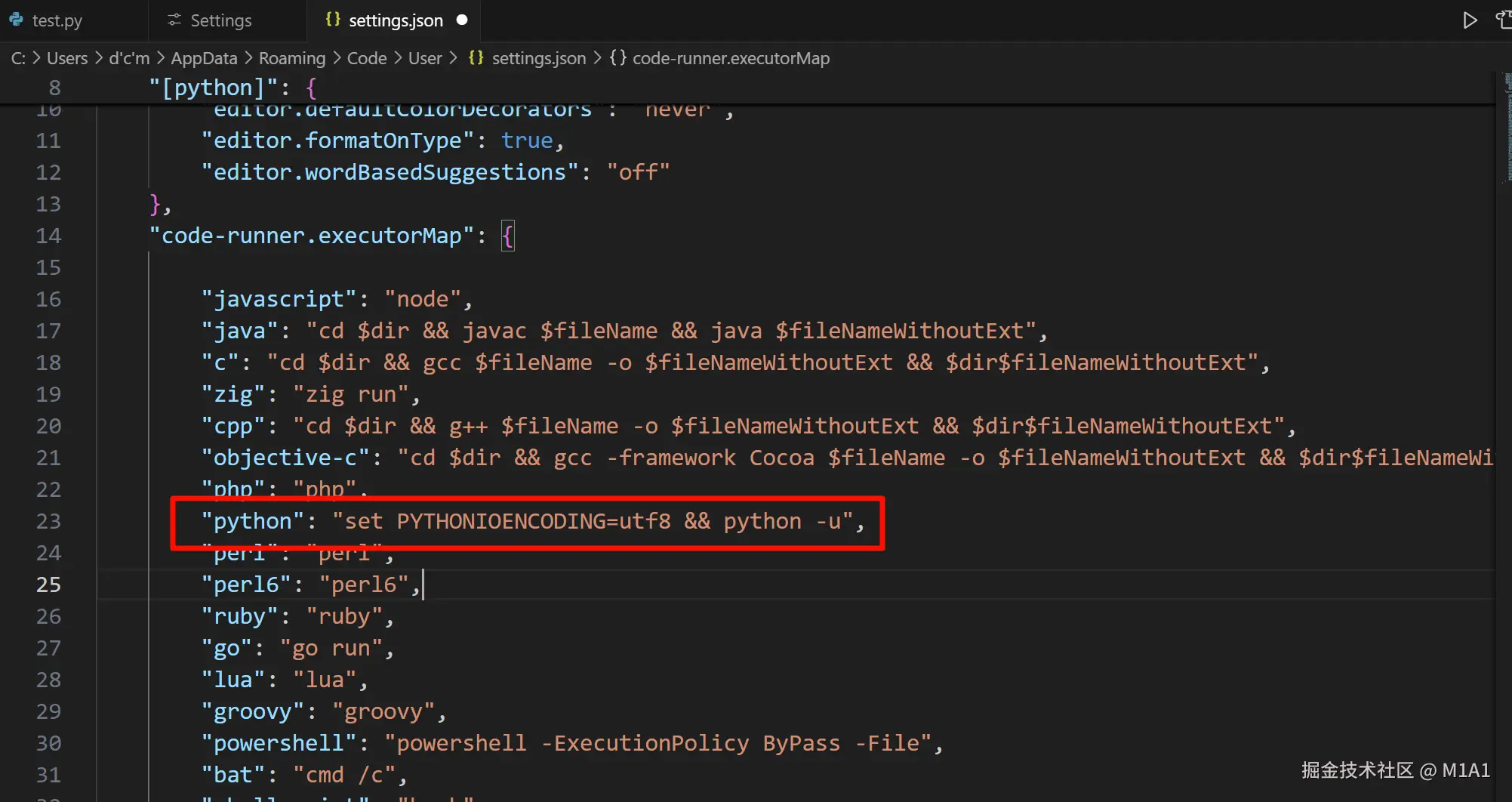Click the "c" key on line 18

click(220, 362)
